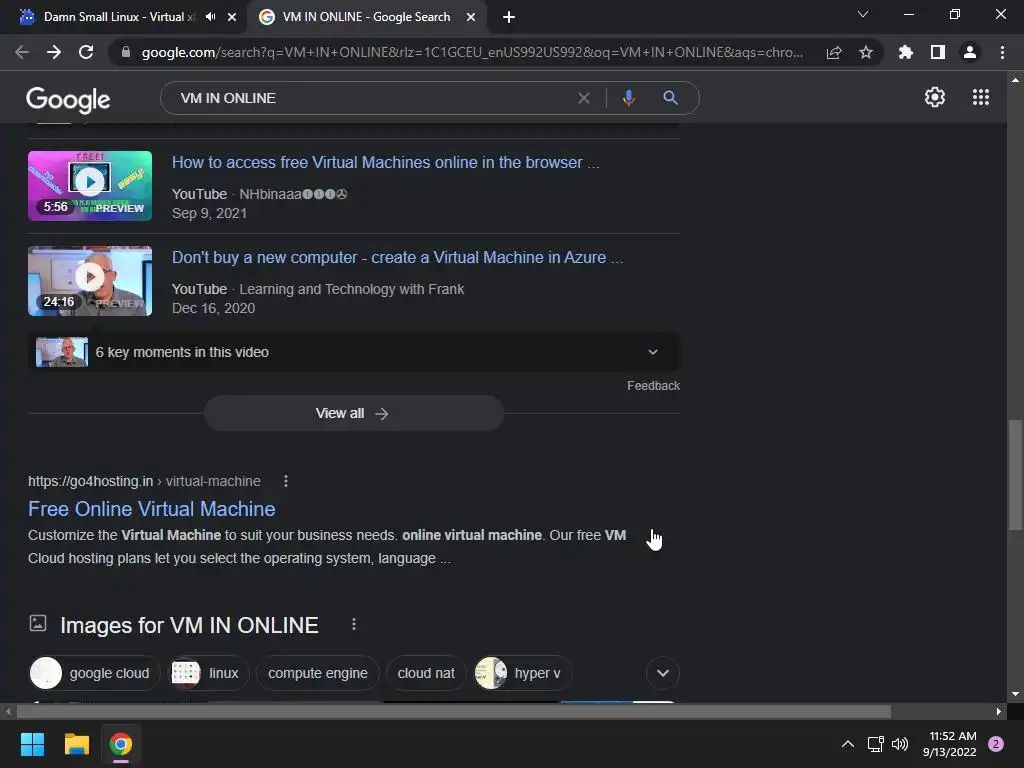
Task: Play the 5:56 video thumbnail preview
Action: [90, 185]
